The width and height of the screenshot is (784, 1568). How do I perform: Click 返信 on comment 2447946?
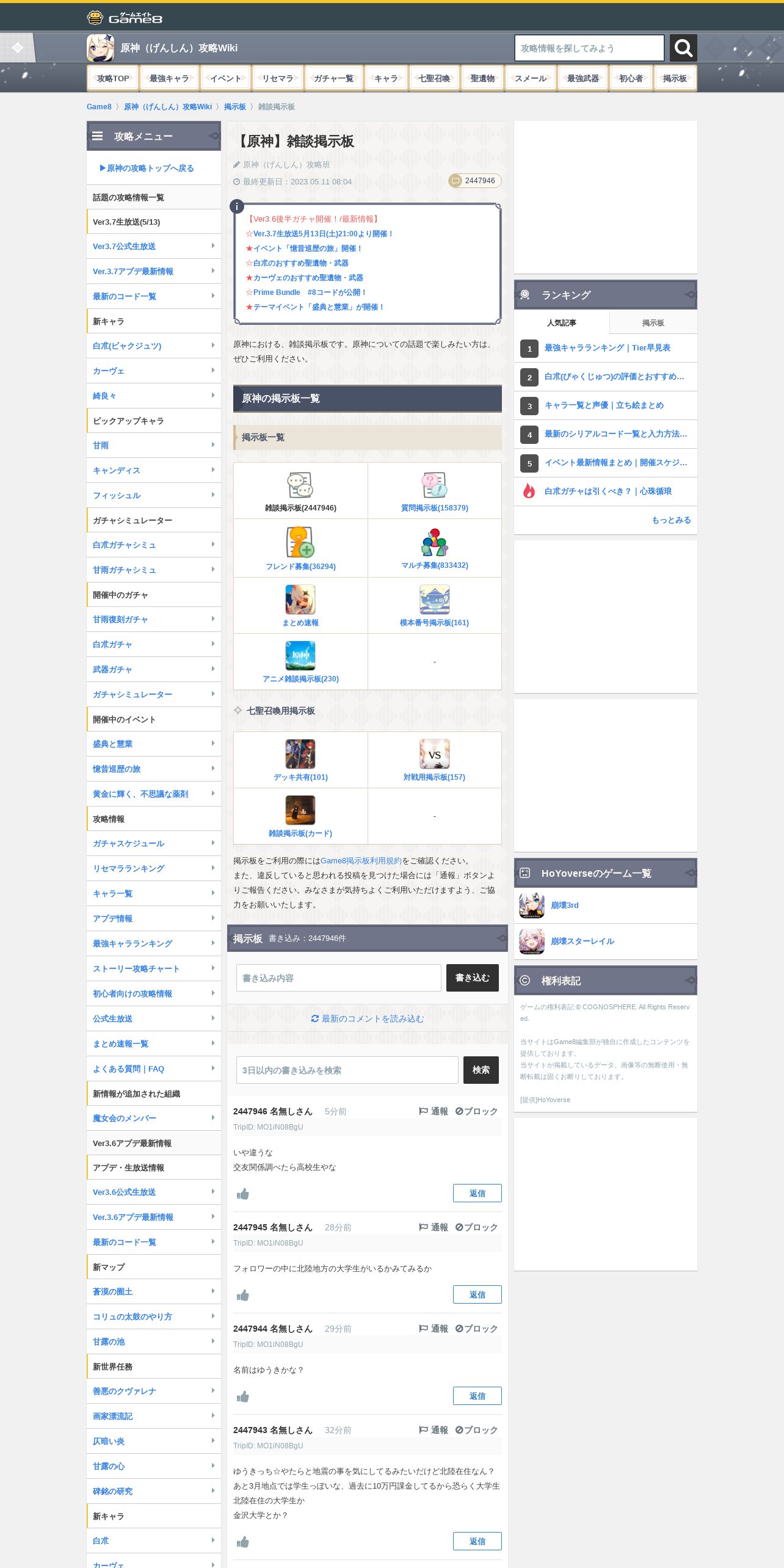477,1193
